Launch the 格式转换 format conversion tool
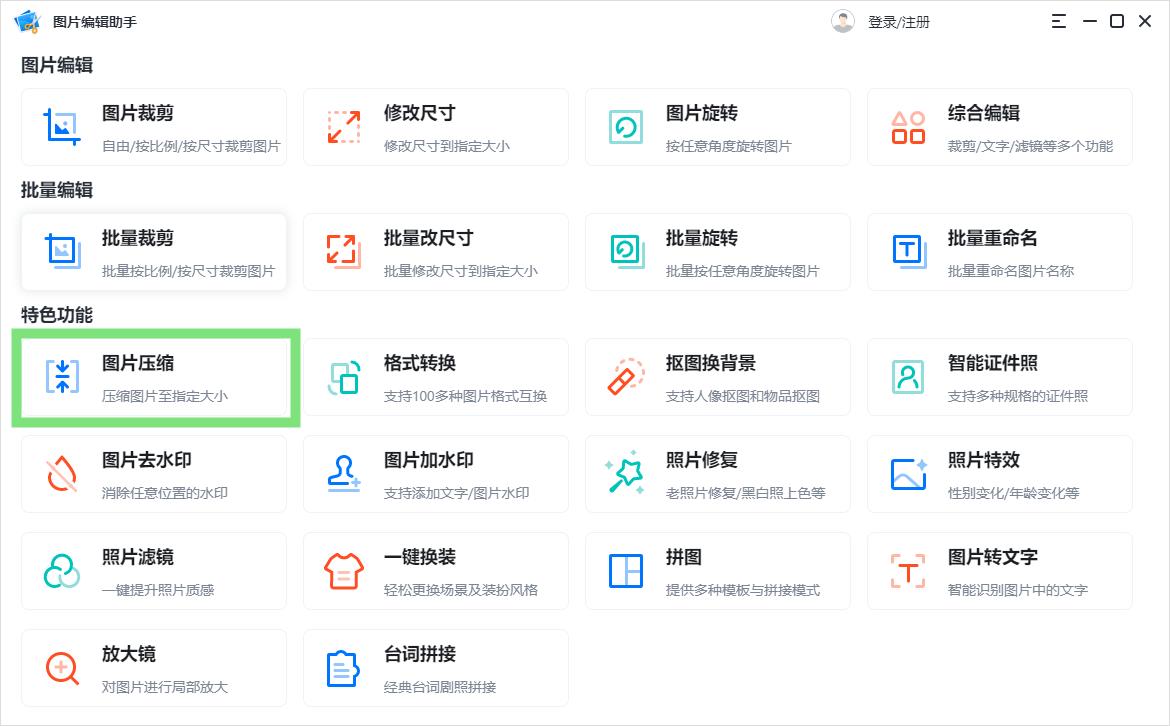This screenshot has height=726, width=1170. pyautogui.click(x=436, y=377)
